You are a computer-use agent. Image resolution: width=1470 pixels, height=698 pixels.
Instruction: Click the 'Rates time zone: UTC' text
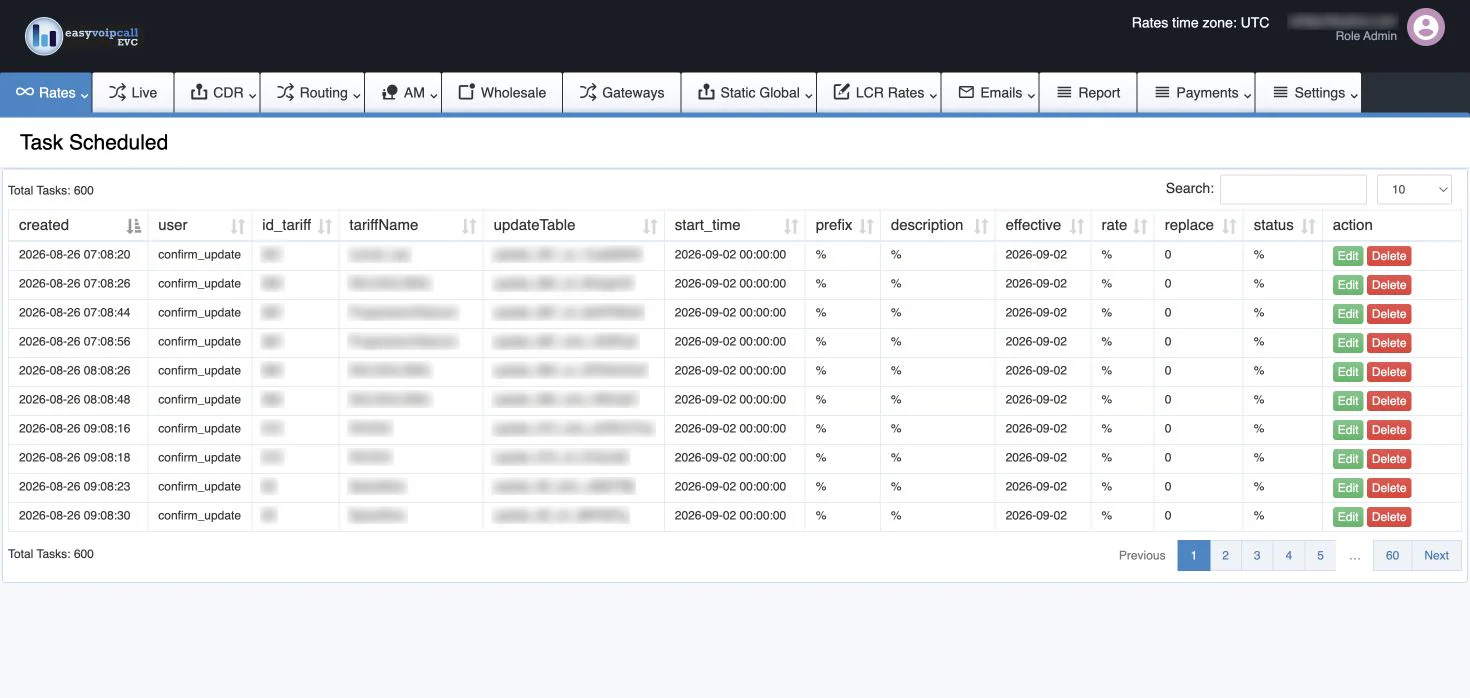point(1200,22)
